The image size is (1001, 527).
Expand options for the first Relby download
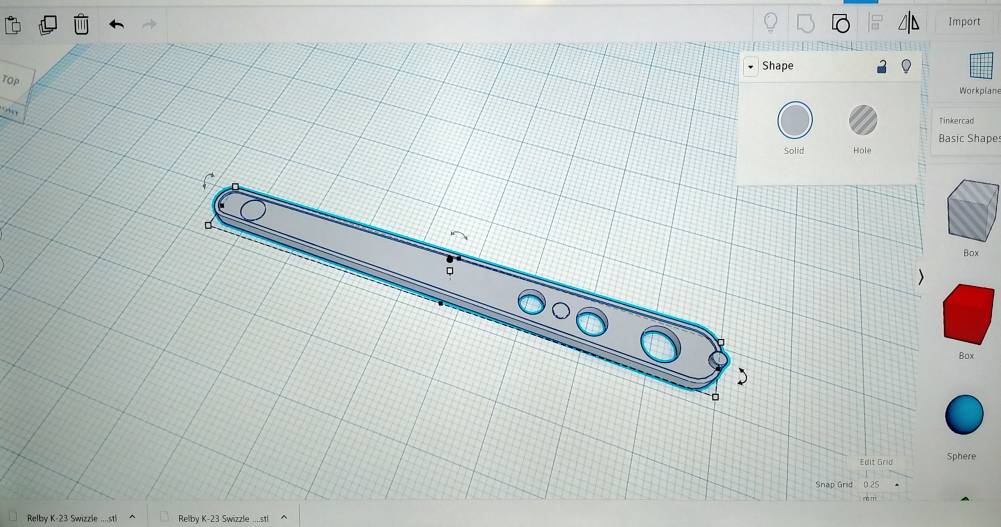click(x=132, y=517)
